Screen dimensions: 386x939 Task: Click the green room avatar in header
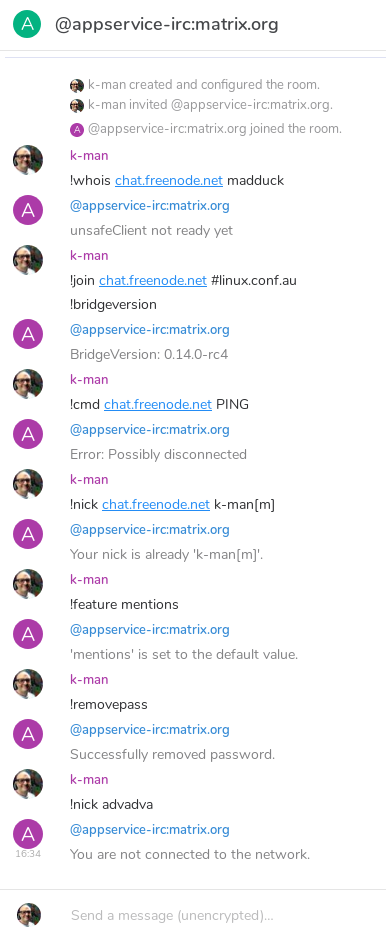click(27, 24)
